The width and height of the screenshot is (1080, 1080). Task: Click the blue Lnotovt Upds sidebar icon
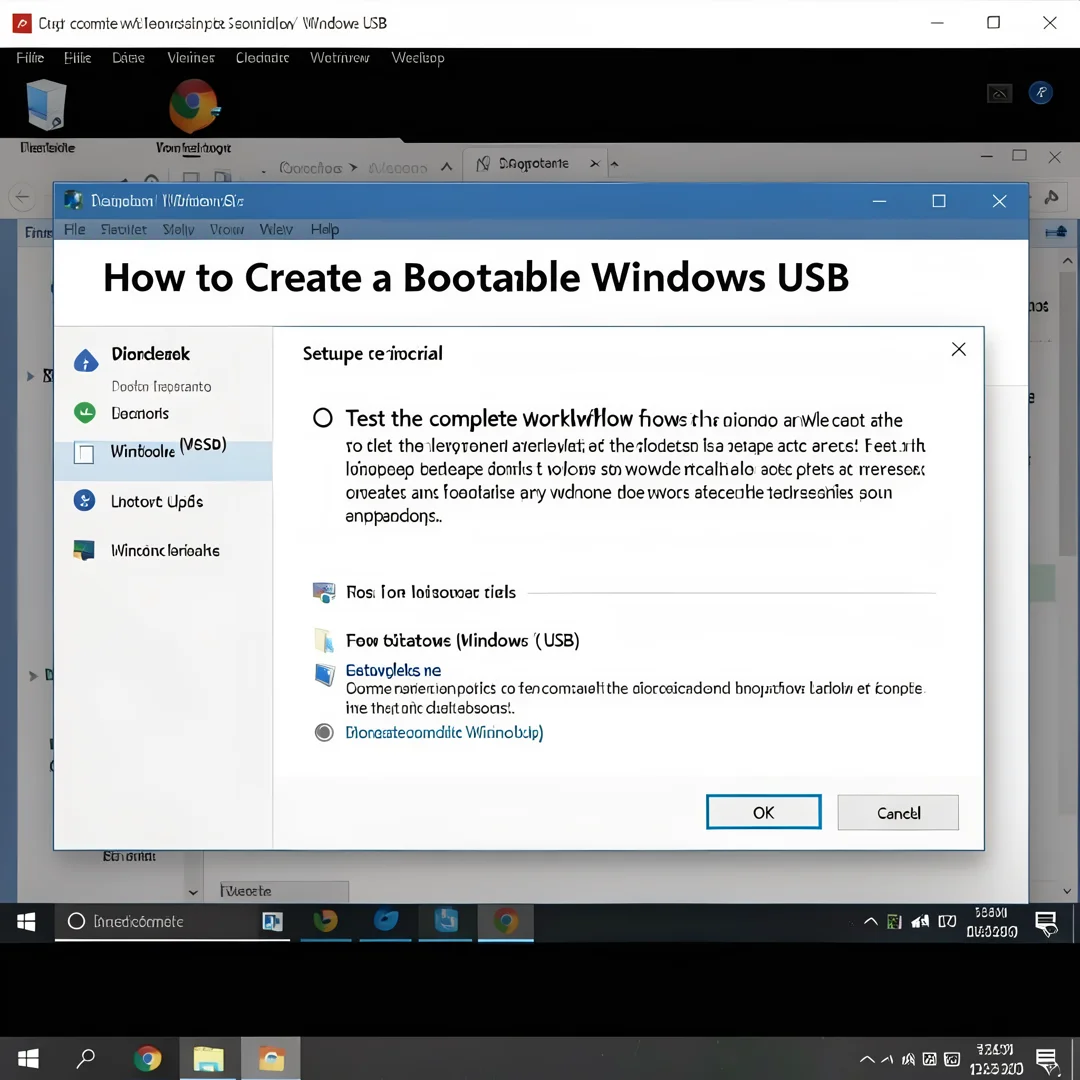click(84, 500)
